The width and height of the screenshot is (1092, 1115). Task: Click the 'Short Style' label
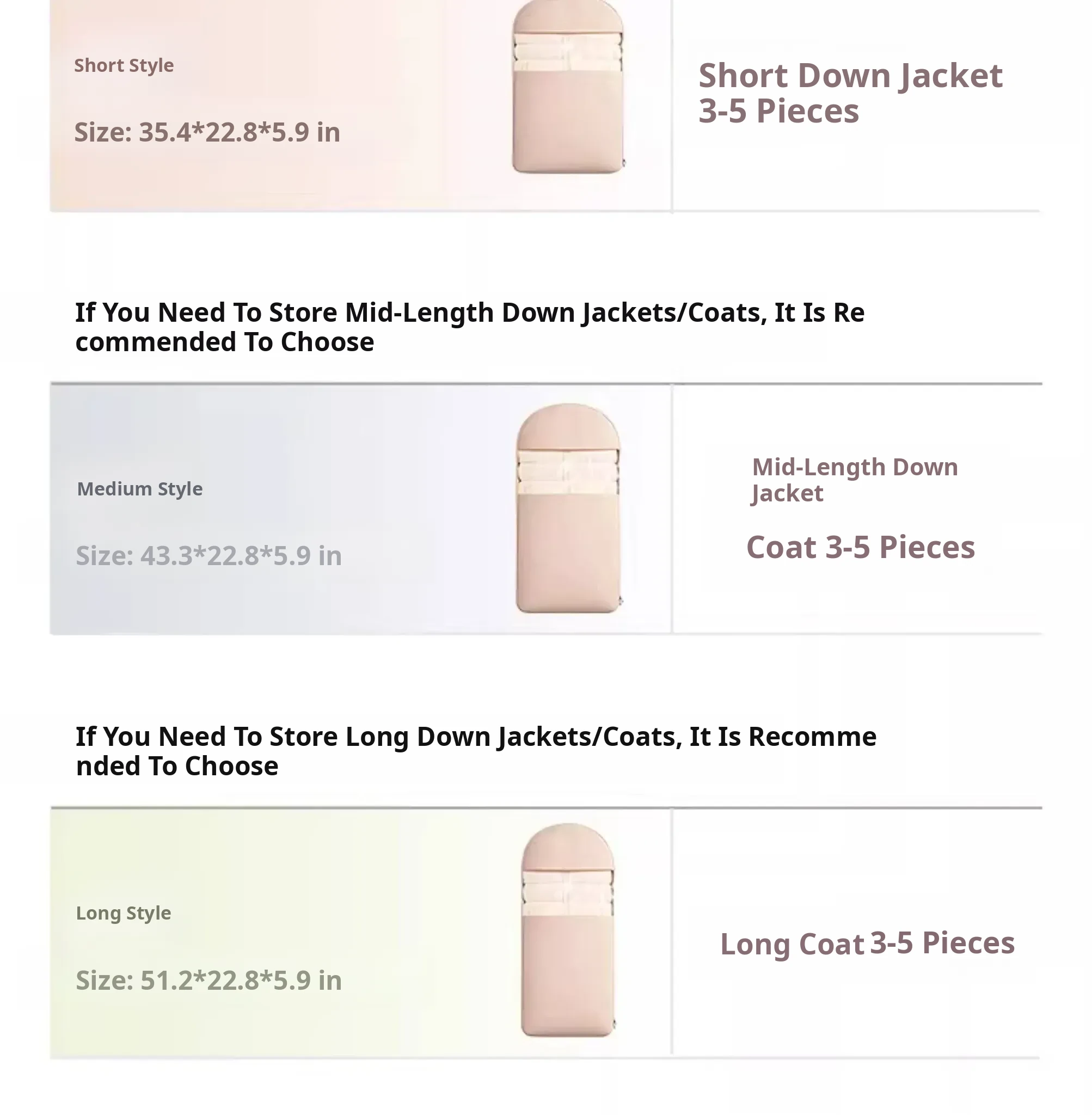point(124,65)
